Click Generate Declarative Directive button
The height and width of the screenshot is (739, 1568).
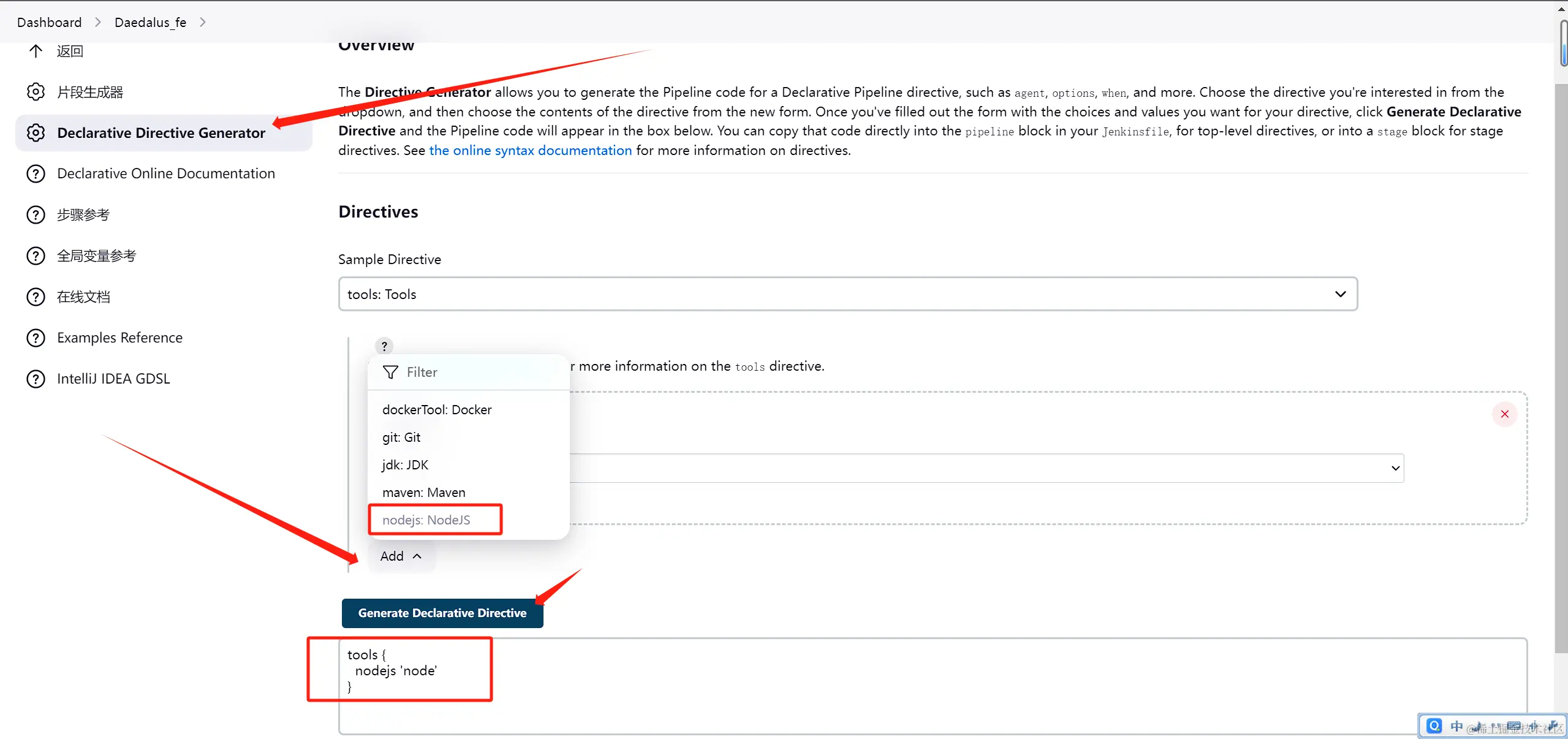[x=442, y=613]
